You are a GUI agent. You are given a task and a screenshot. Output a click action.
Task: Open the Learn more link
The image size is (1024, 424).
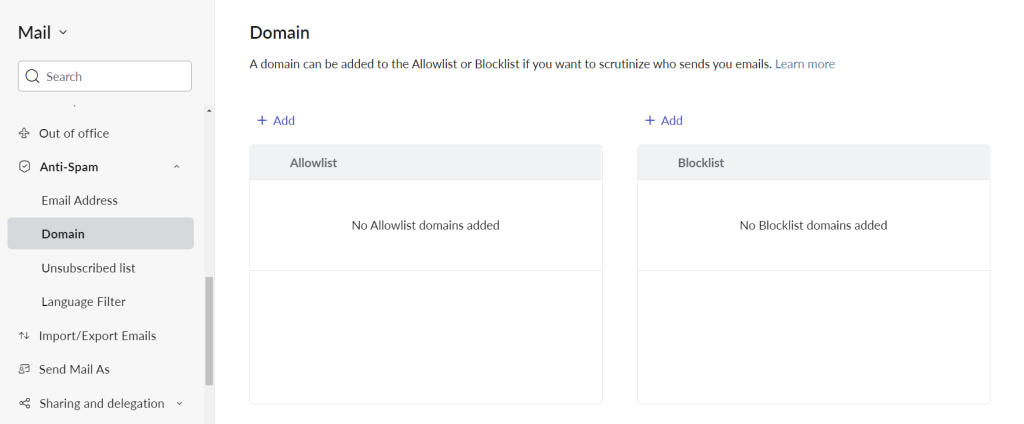click(x=804, y=64)
